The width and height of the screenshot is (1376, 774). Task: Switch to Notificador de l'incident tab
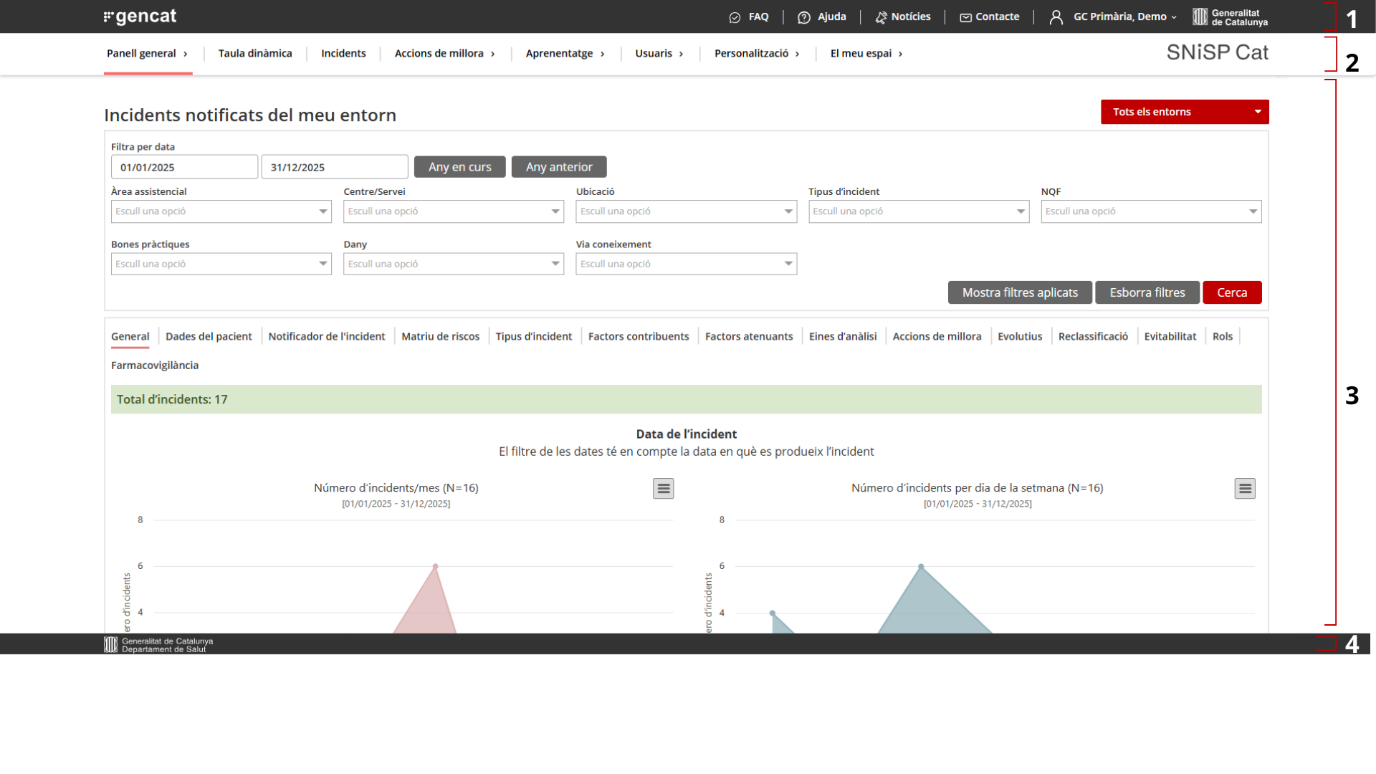coord(327,337)
